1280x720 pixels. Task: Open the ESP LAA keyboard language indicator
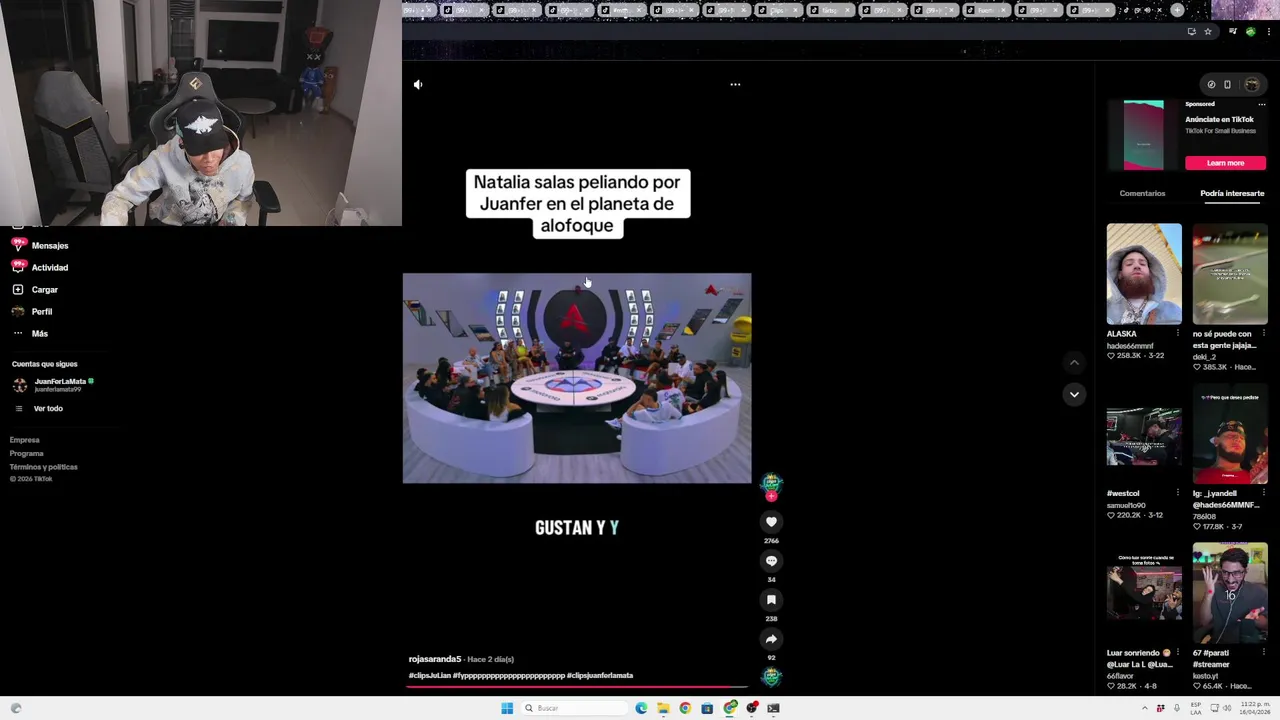(1195, 708)
